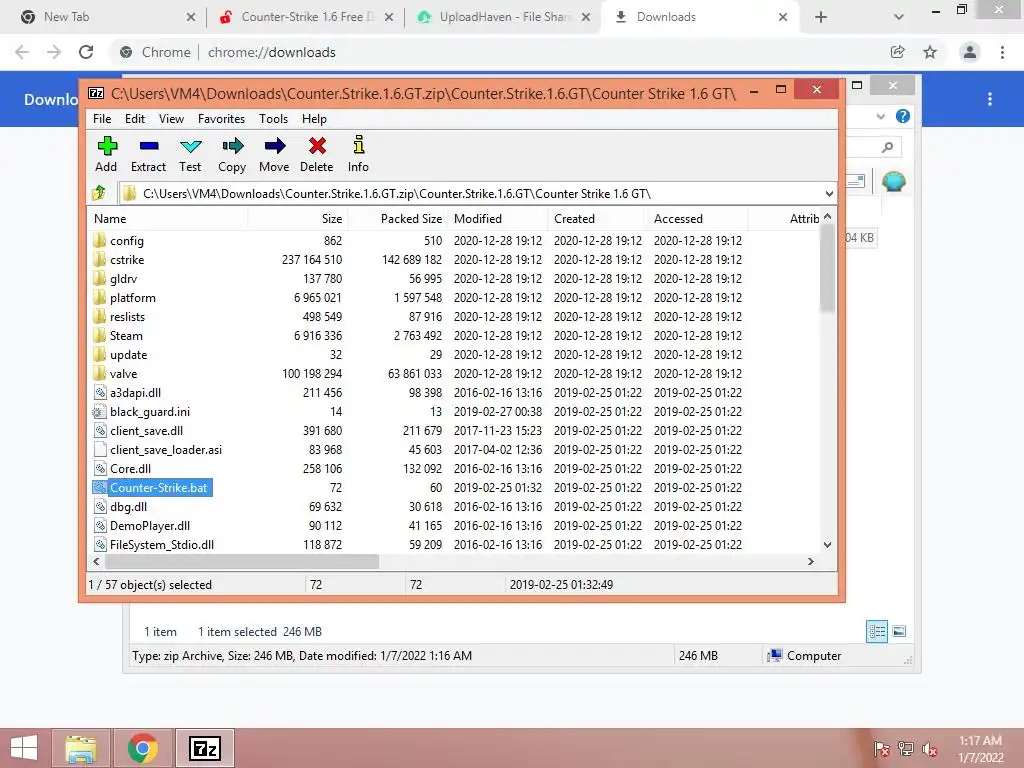Open the File menu
The width and height of the screenshot is (1024, 768).
pyautogui.click(x=102, y=119)
